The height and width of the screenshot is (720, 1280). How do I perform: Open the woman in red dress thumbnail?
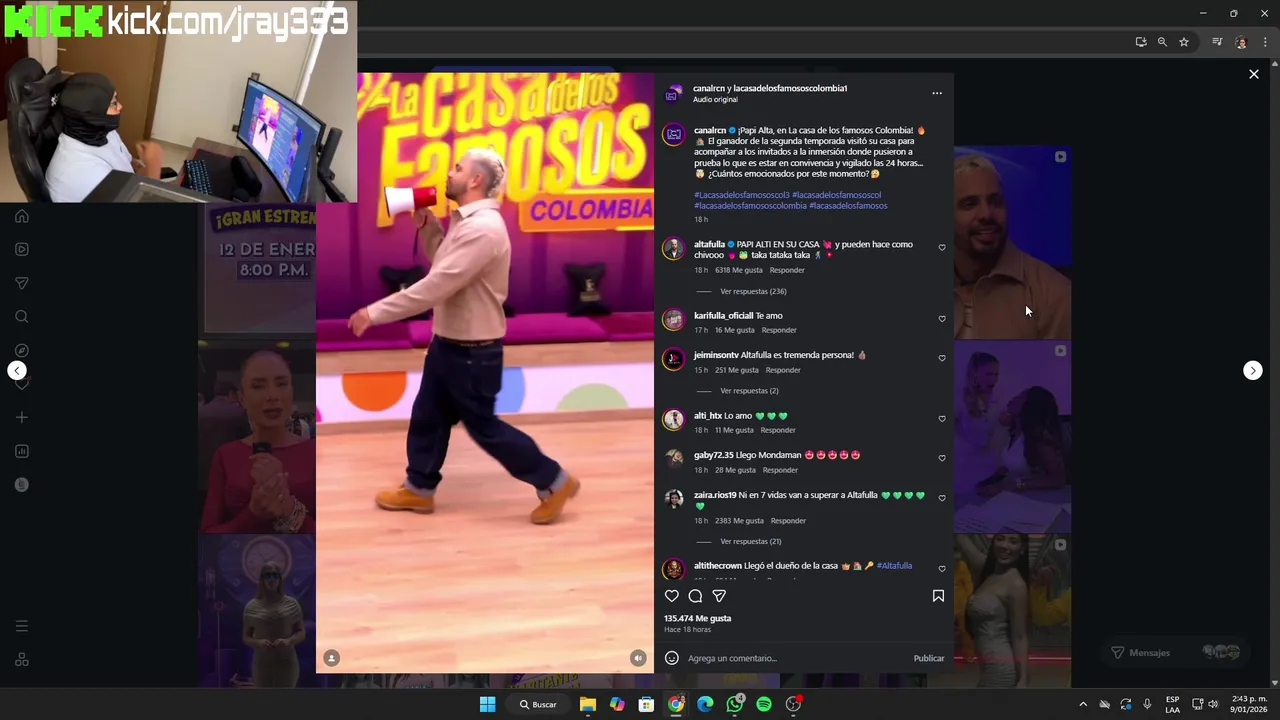tap(257, 437)
